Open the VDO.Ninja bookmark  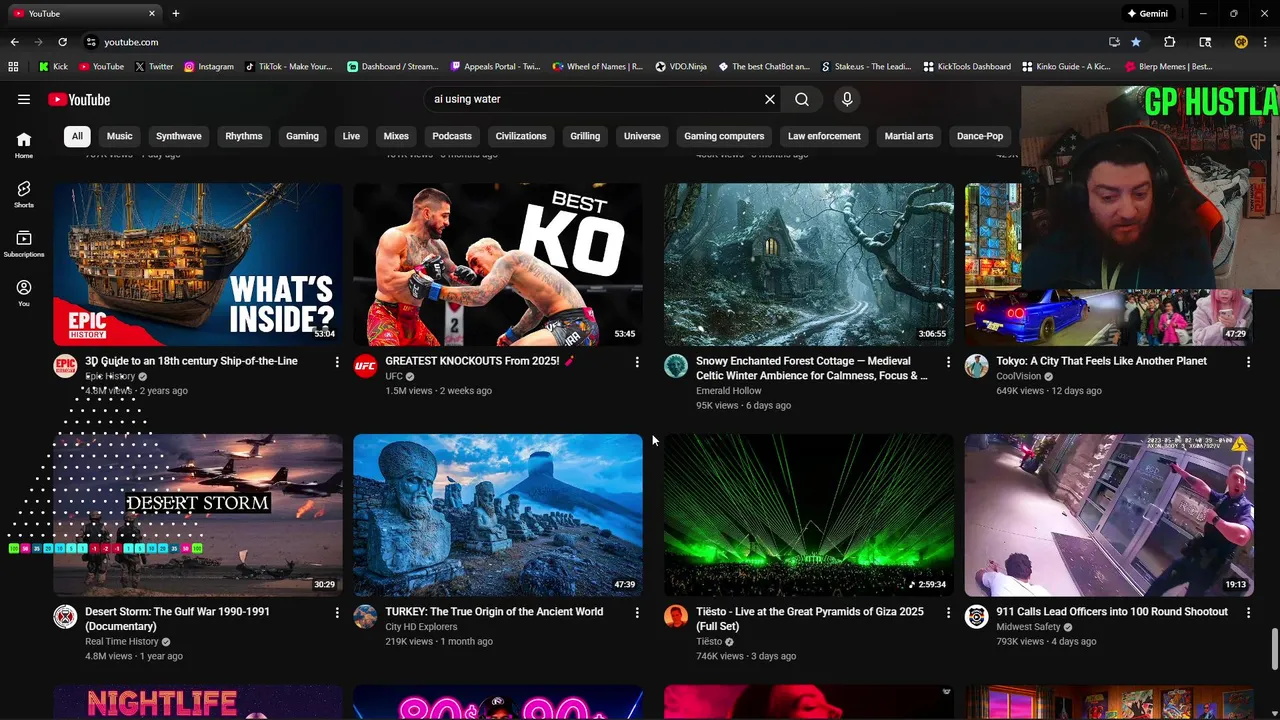point(681,67)
